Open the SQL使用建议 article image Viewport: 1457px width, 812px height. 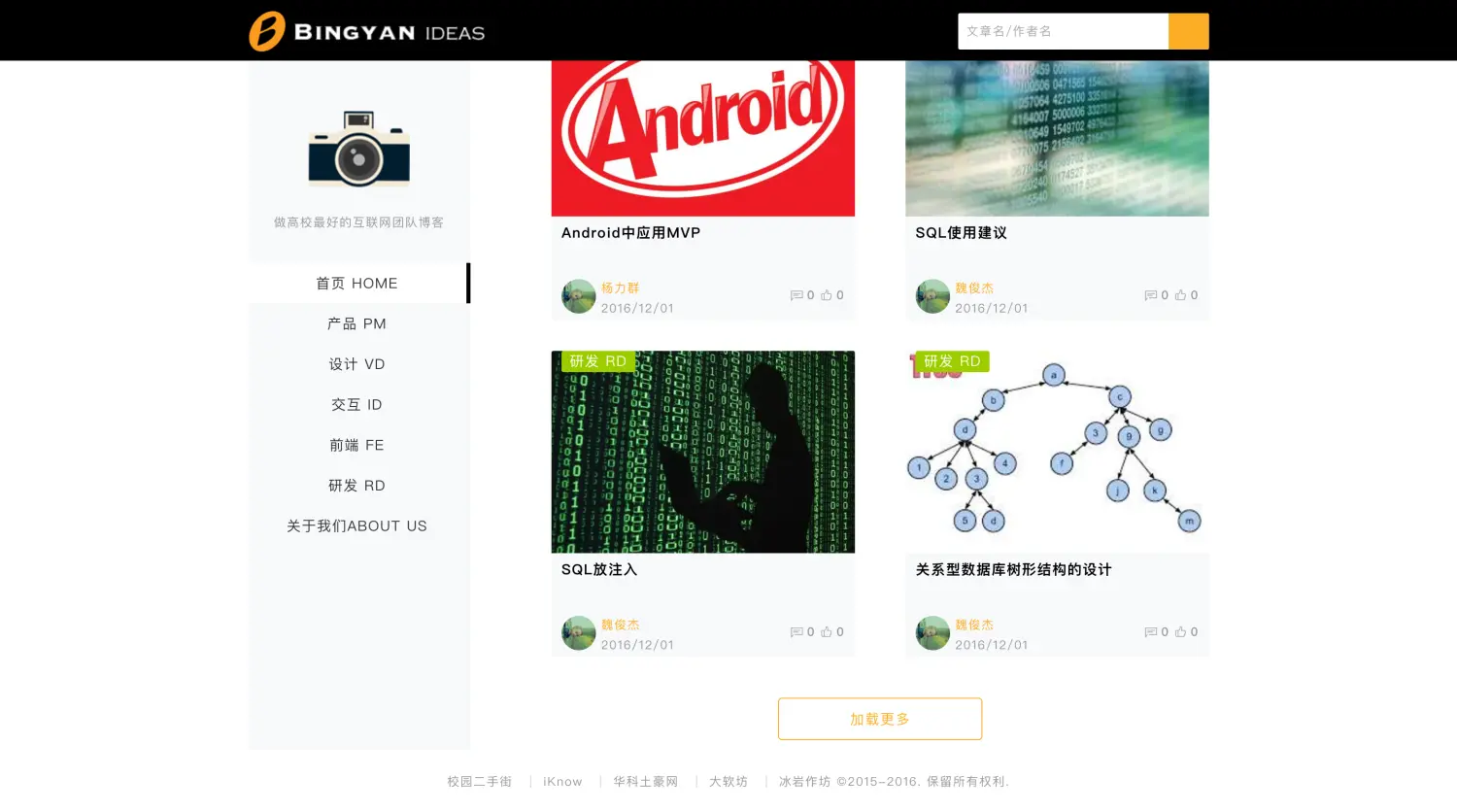(1057, 138)
